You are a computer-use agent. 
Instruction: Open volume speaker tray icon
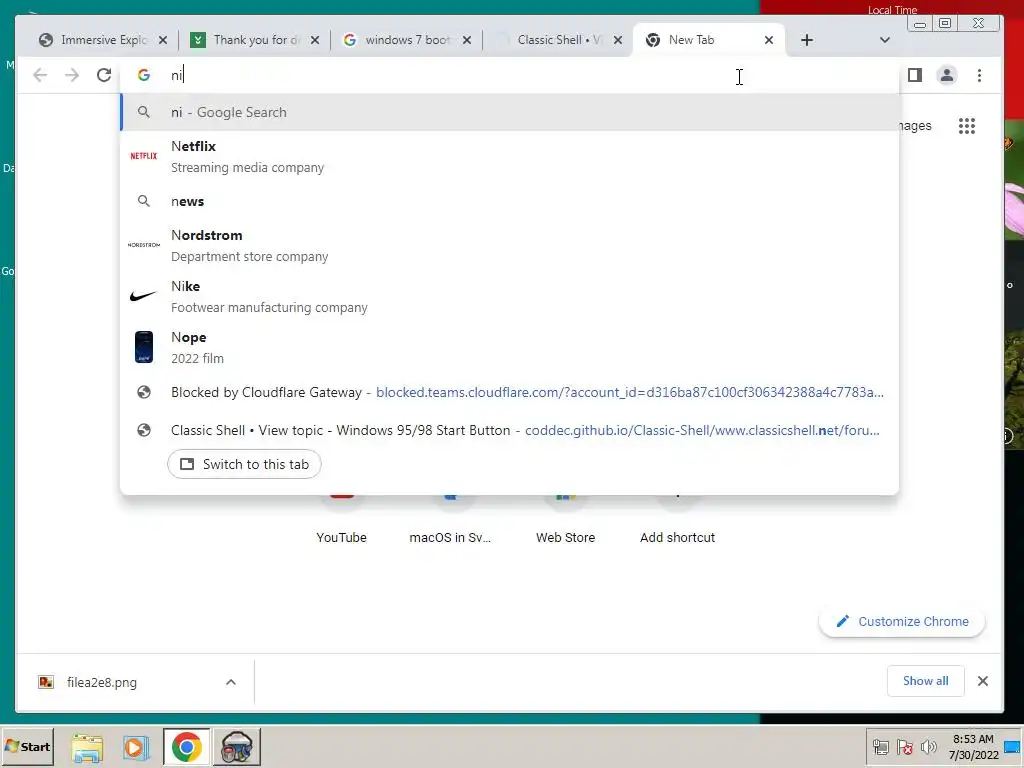(928, 747)
